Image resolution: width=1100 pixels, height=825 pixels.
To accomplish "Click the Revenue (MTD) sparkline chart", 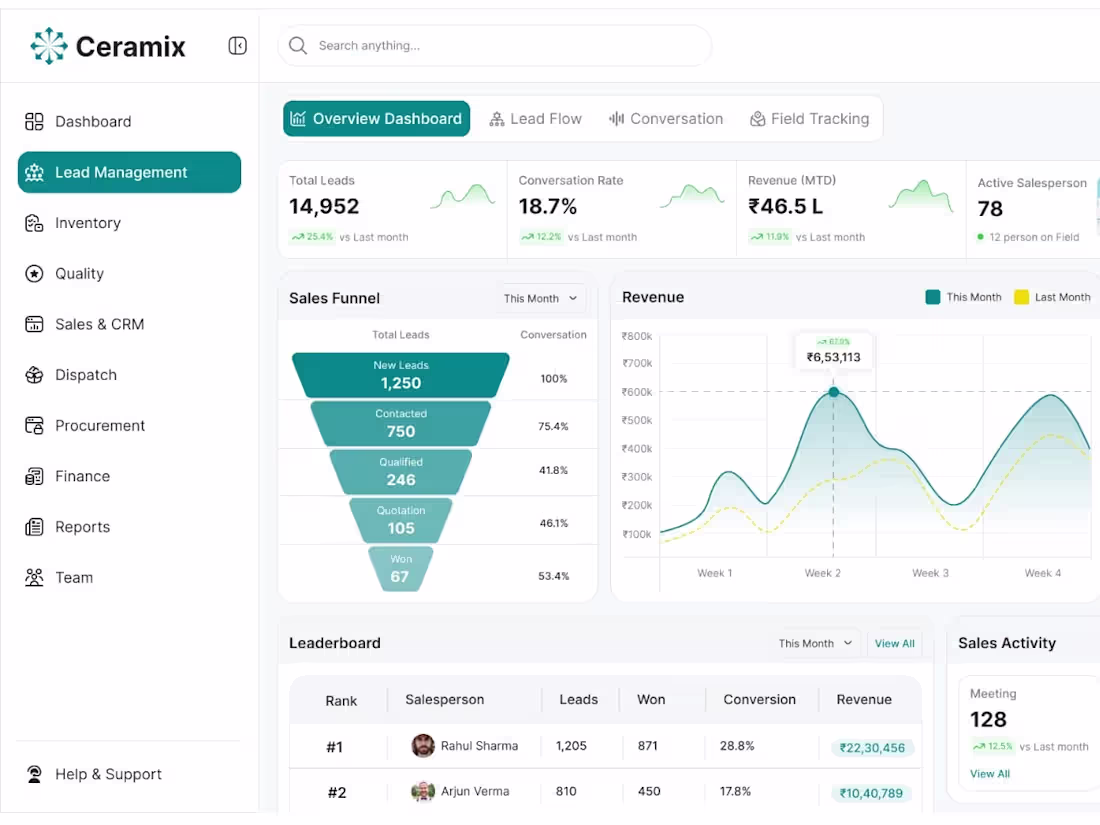I will pos(921,196).
